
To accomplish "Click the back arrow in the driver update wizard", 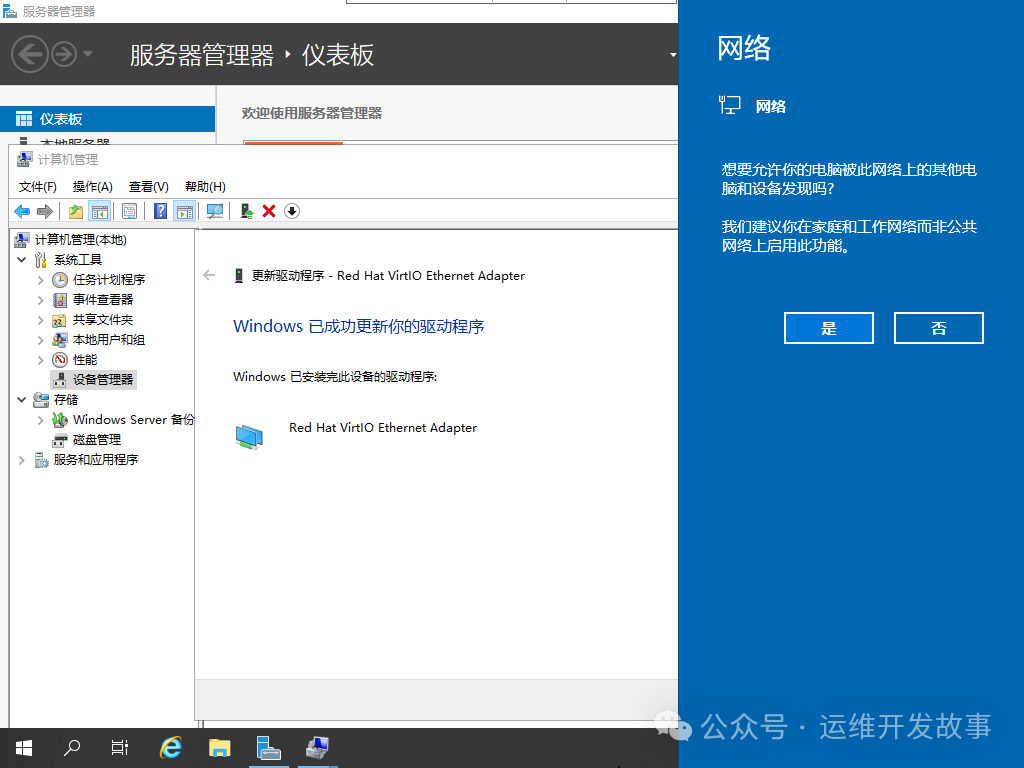I will [208, 275].
